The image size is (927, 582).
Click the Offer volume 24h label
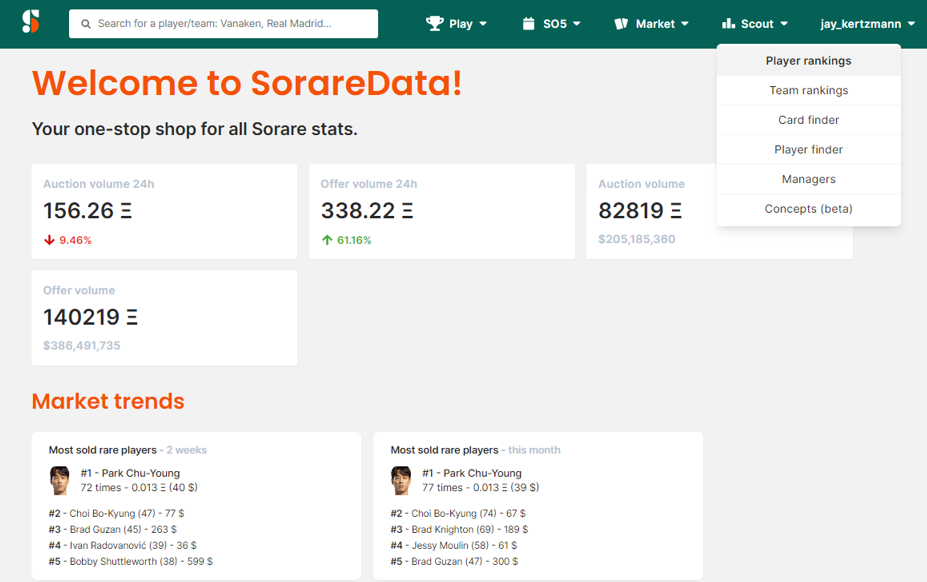pos(369,184)
